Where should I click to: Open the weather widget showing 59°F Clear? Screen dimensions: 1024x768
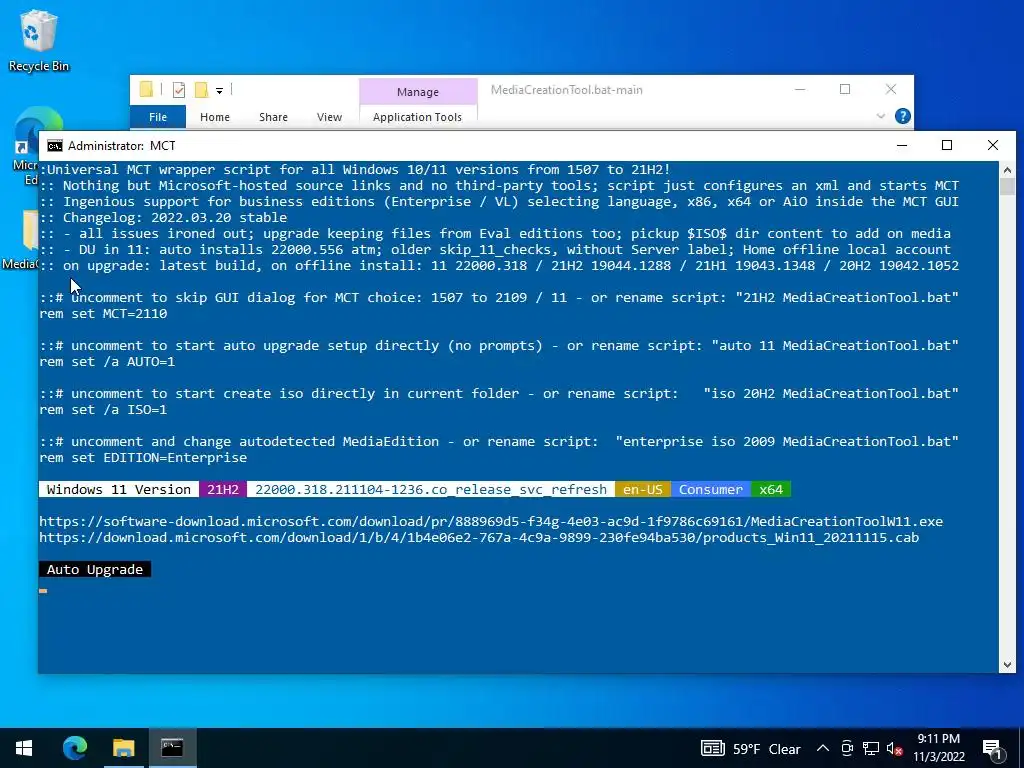tap(750, 749)
